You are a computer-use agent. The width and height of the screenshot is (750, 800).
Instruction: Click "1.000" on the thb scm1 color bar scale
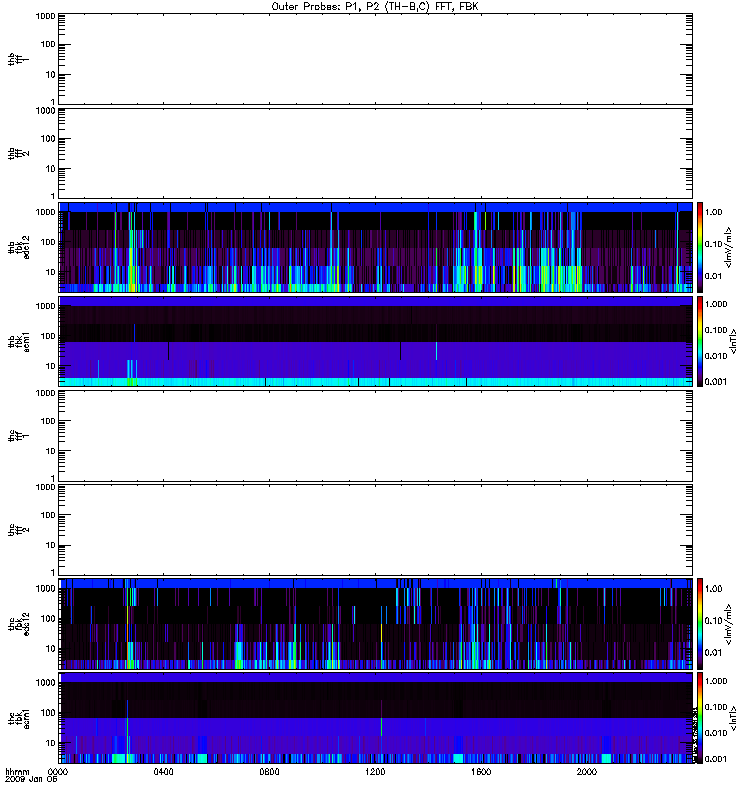pos(716,304)
